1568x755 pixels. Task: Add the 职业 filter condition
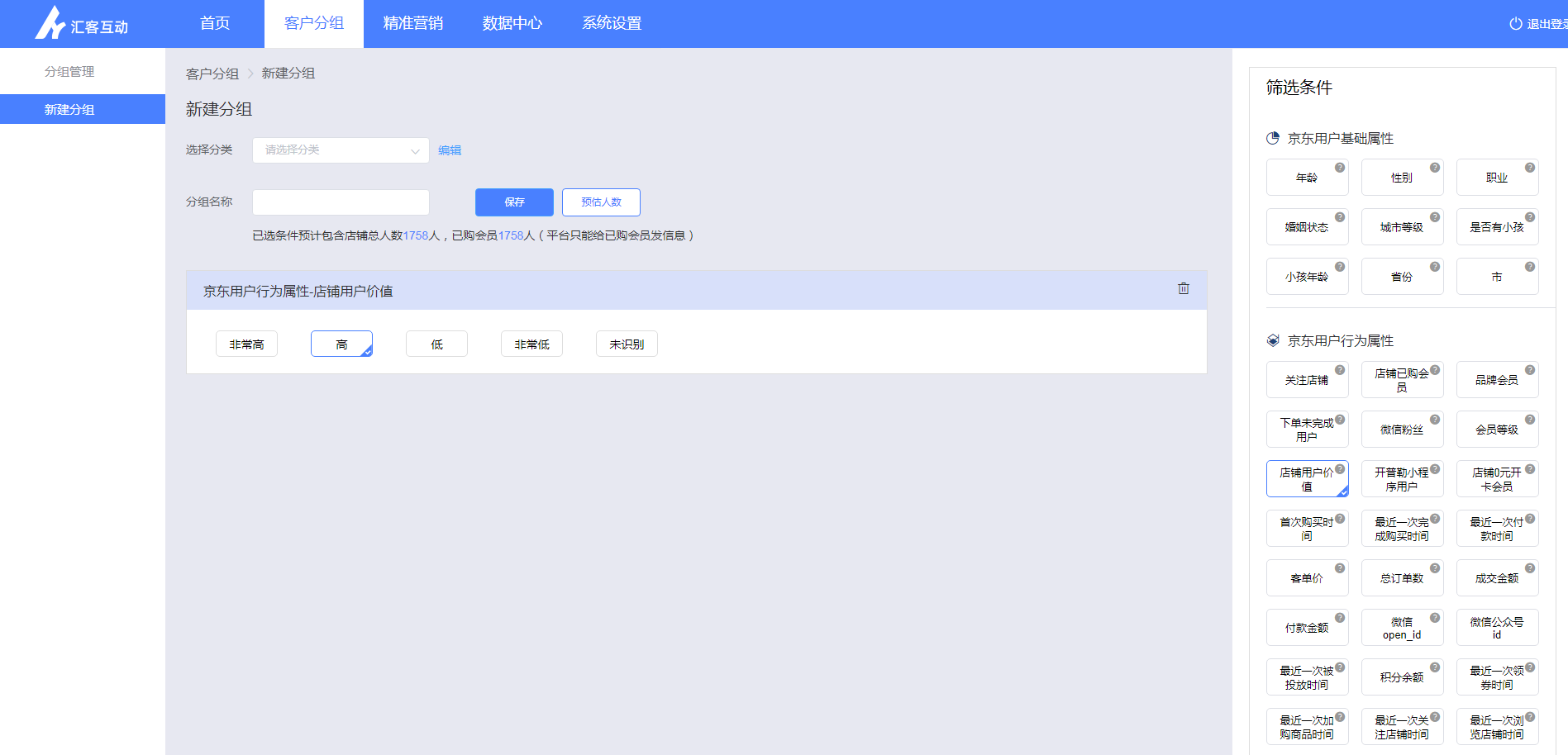[x=1497, y=178]
